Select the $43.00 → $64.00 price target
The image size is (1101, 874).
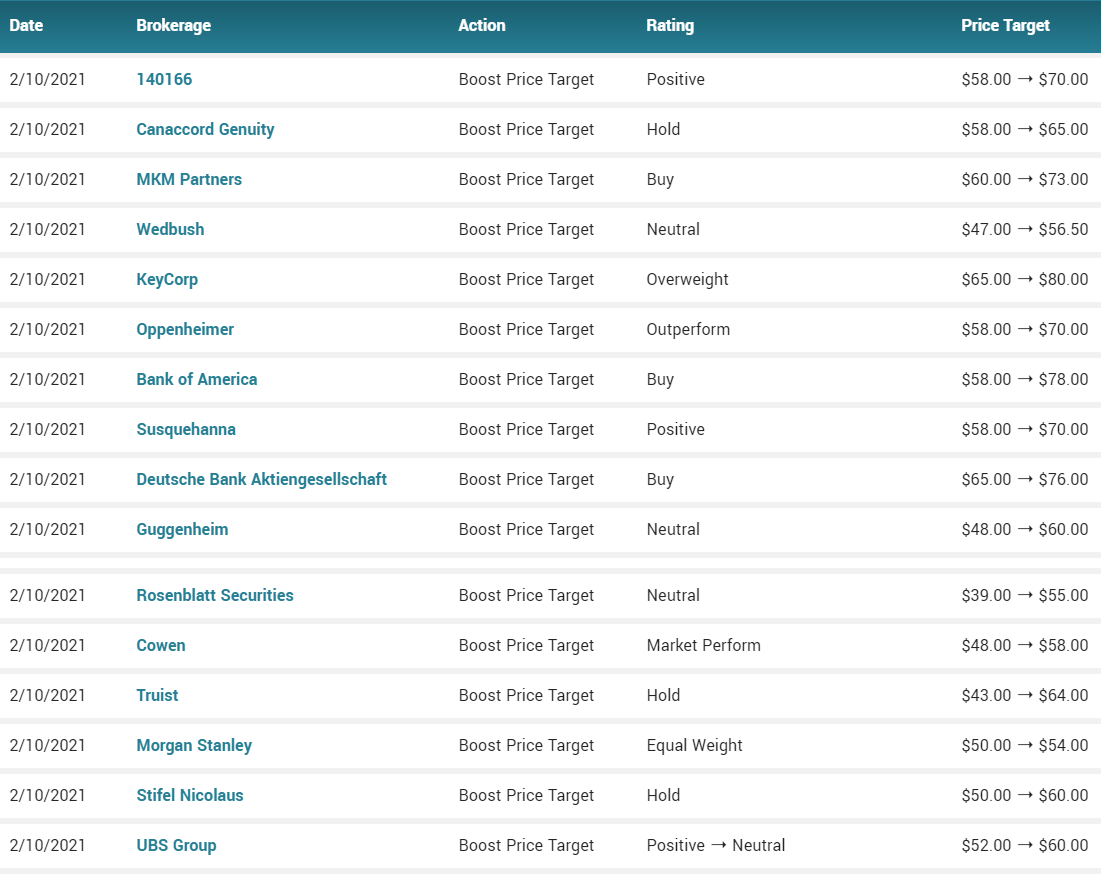click(x=1024, y=695)
